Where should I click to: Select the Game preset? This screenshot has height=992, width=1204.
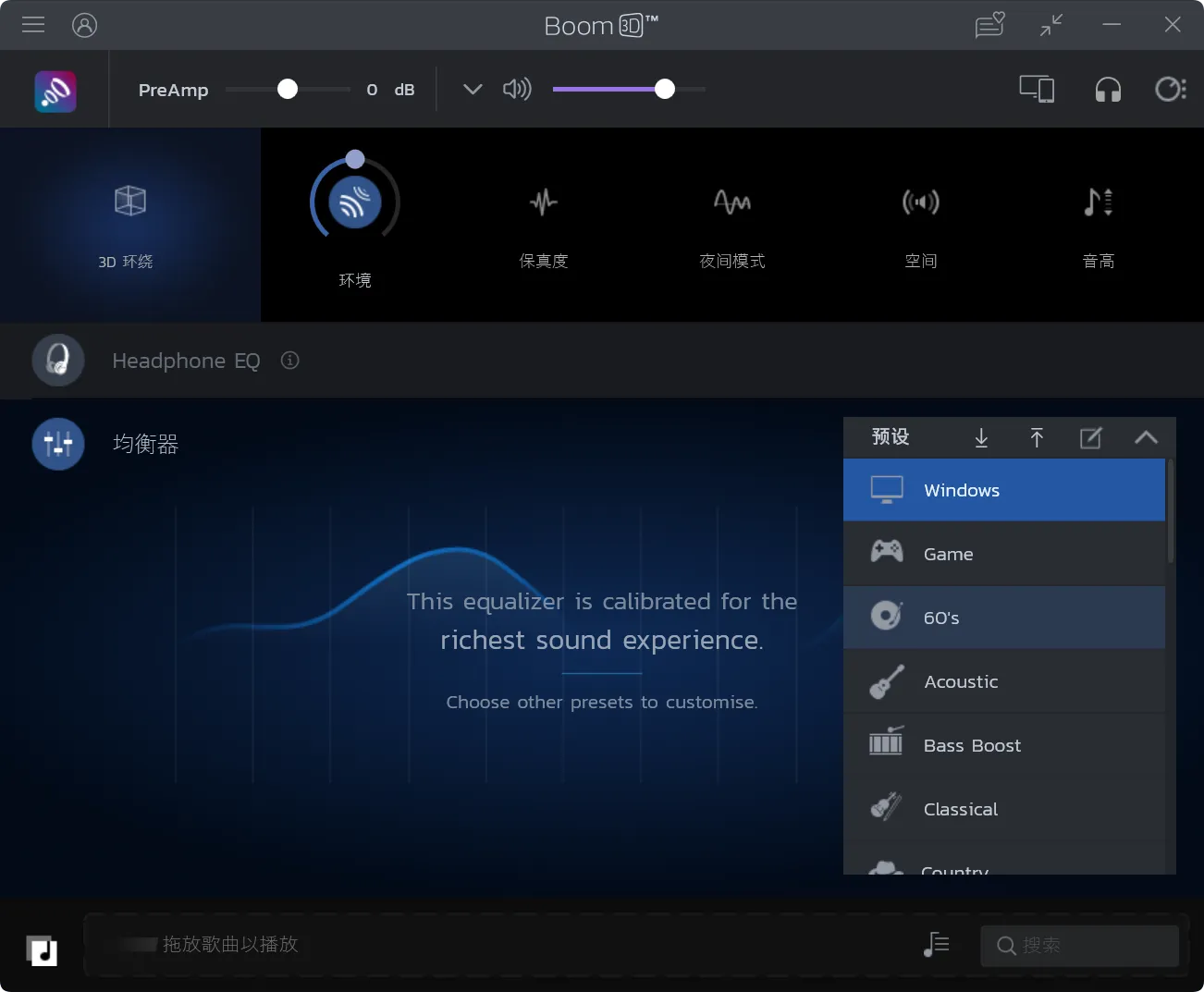[1004, 554]
